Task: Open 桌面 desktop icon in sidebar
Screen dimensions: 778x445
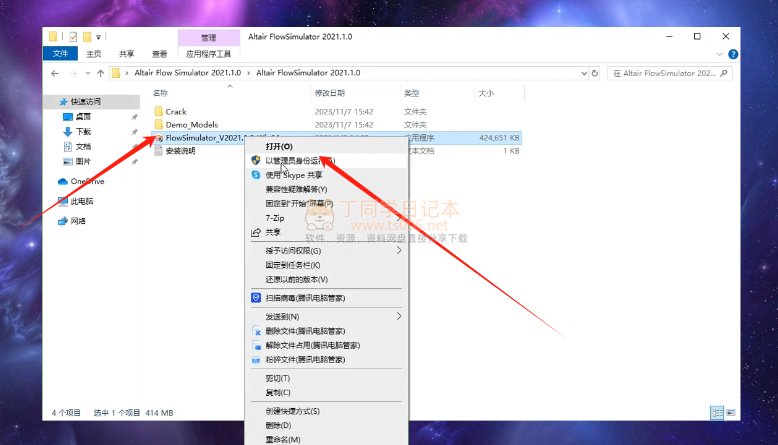Action: (68, 117)
